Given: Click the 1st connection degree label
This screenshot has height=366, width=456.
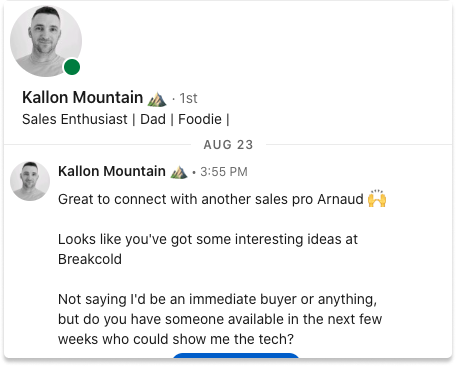Looking at the screenshot, I should (x=188, y=99).
